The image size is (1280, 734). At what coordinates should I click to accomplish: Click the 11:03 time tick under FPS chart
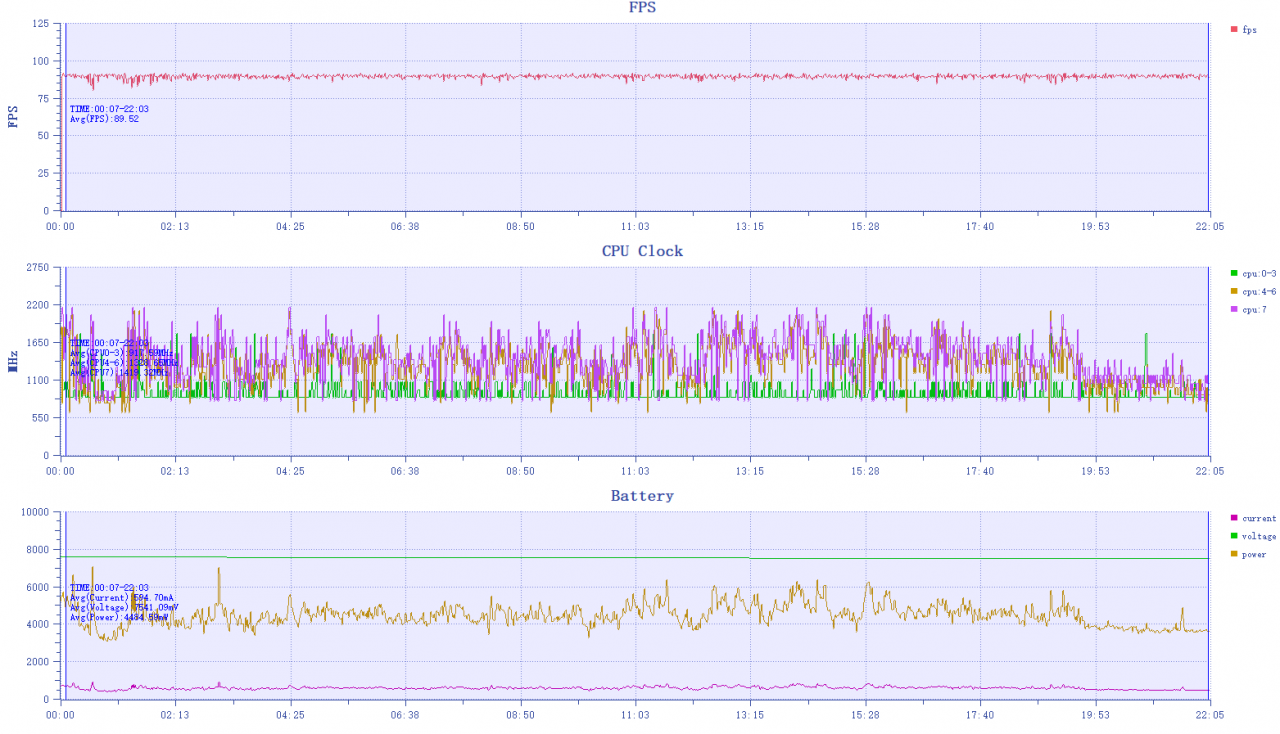[635, 227]
